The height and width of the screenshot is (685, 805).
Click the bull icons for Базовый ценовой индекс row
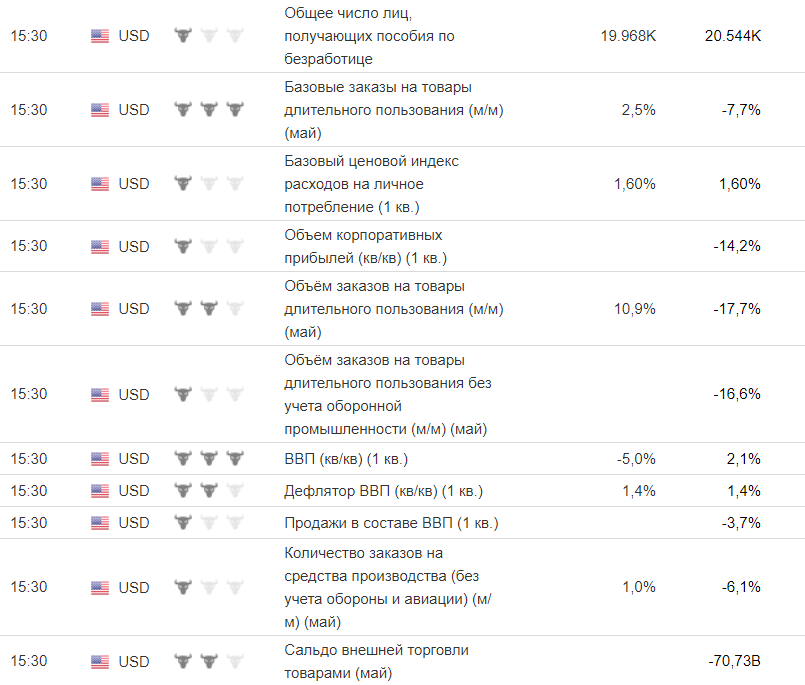pyautogui.click(x=209, y=184)
